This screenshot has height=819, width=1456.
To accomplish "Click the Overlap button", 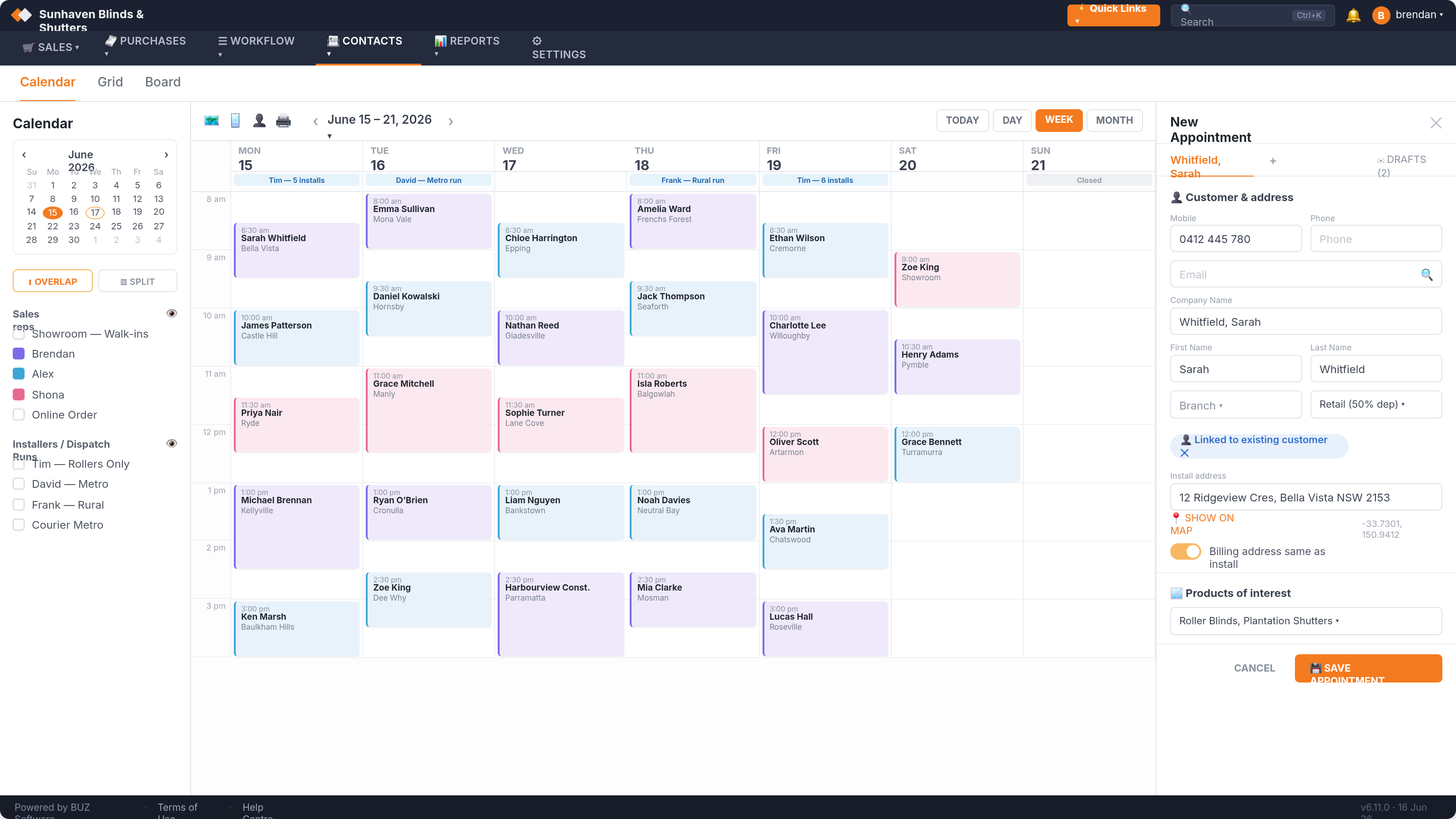I will coord(53,281).
